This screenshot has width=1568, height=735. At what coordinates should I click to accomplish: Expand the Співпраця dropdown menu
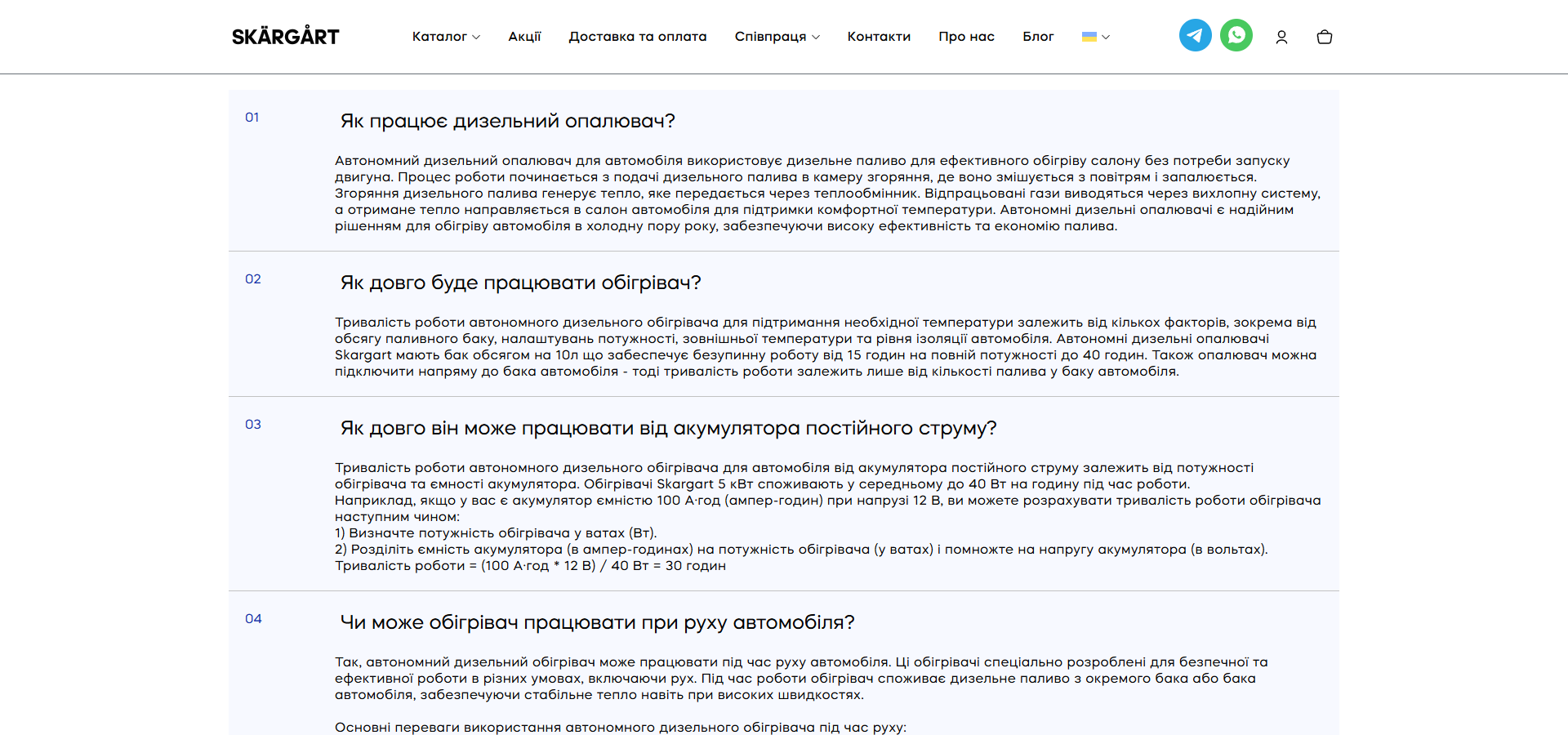(x=777, y=37)
